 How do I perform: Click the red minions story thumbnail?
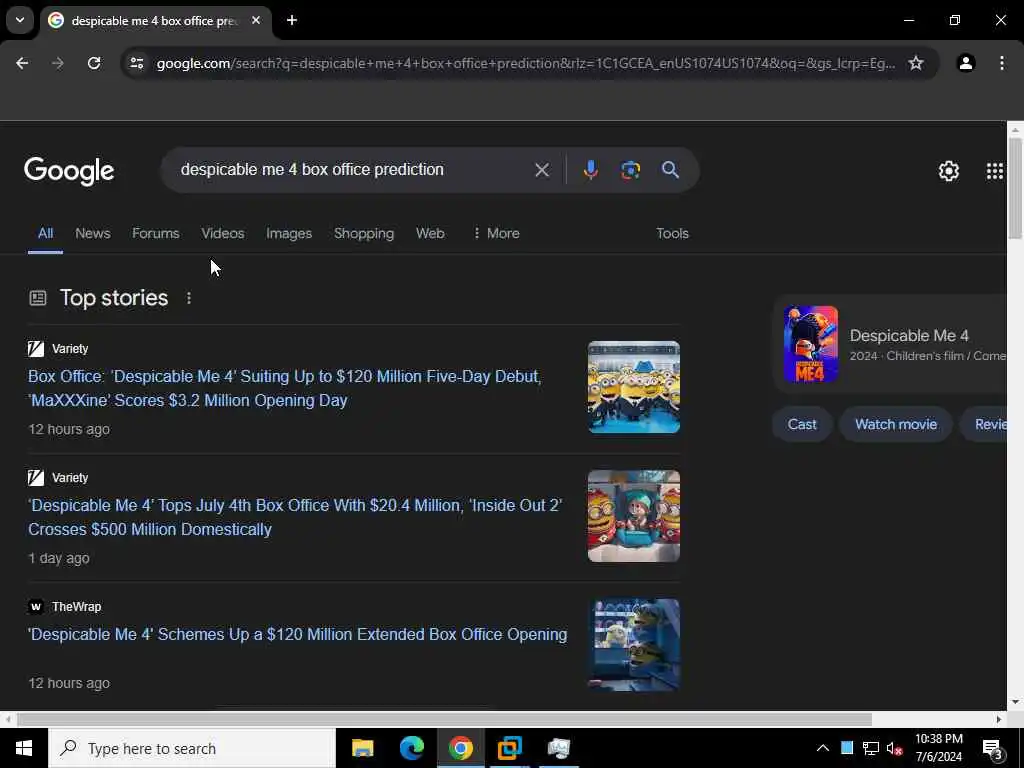(633, 516)
